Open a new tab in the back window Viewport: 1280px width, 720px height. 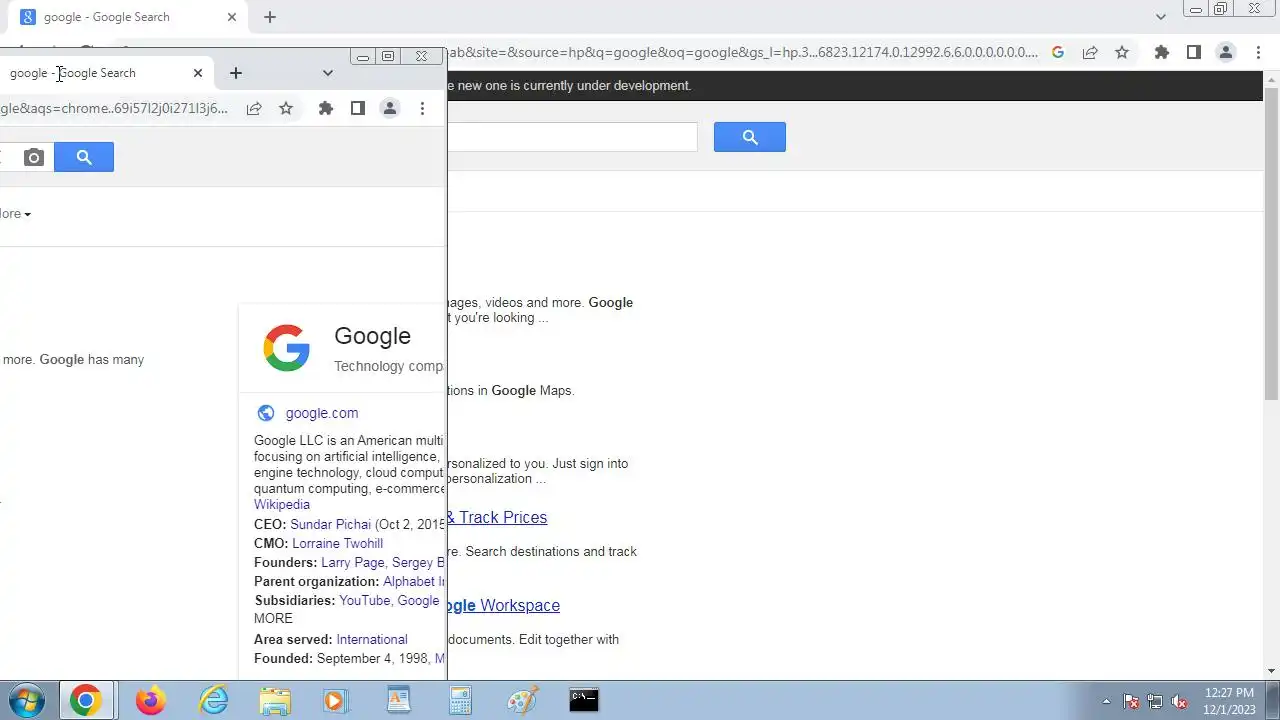pyautogui.click(x=270, y=17)
